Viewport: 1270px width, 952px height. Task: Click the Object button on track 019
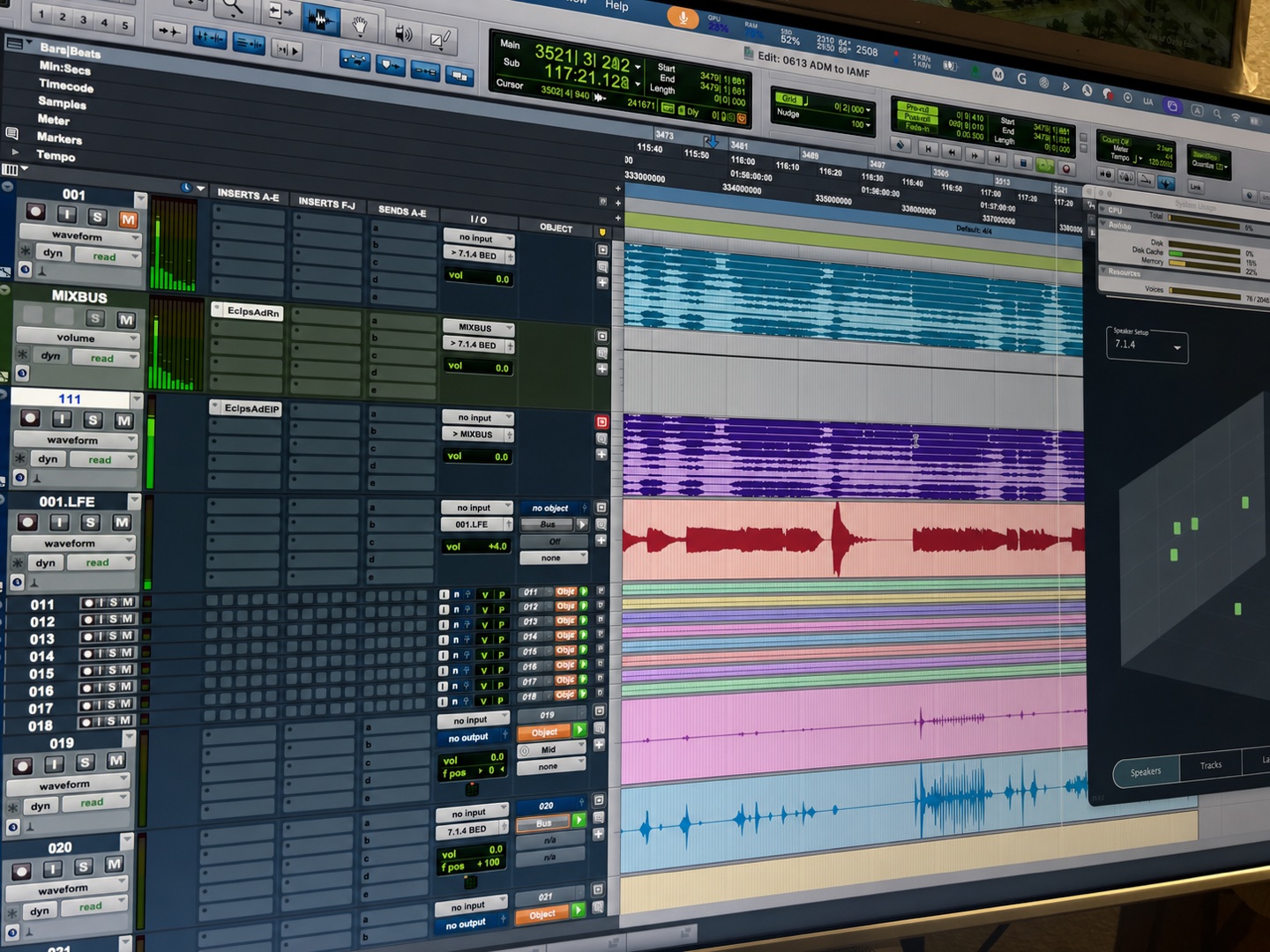544,733
